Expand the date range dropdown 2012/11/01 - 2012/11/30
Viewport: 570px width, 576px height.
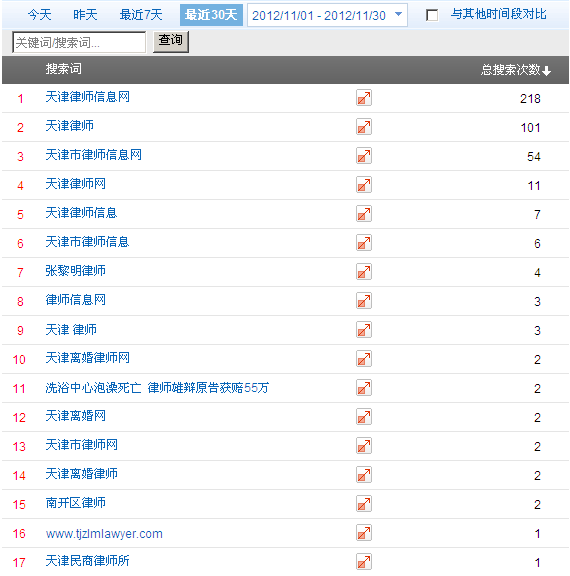coord(327,15)
